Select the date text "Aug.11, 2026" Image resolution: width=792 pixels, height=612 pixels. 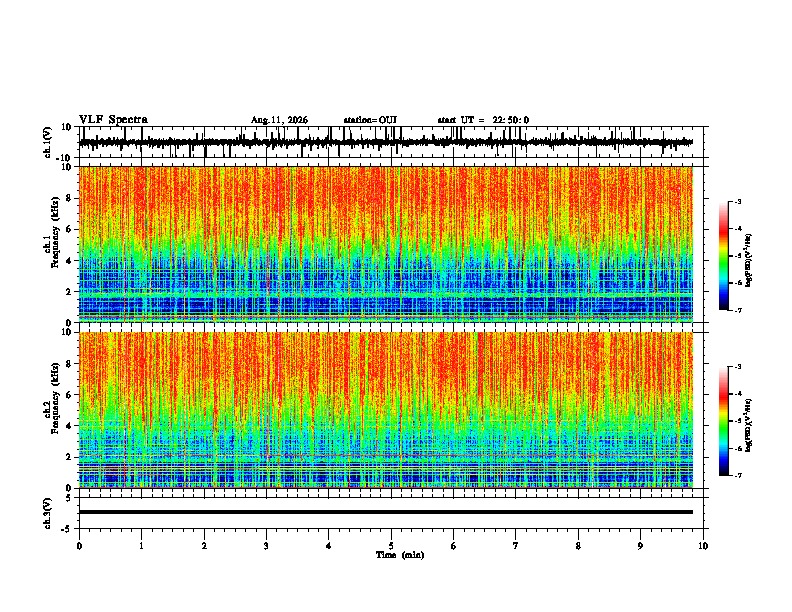pyautogui.click(x=279, y=120)
